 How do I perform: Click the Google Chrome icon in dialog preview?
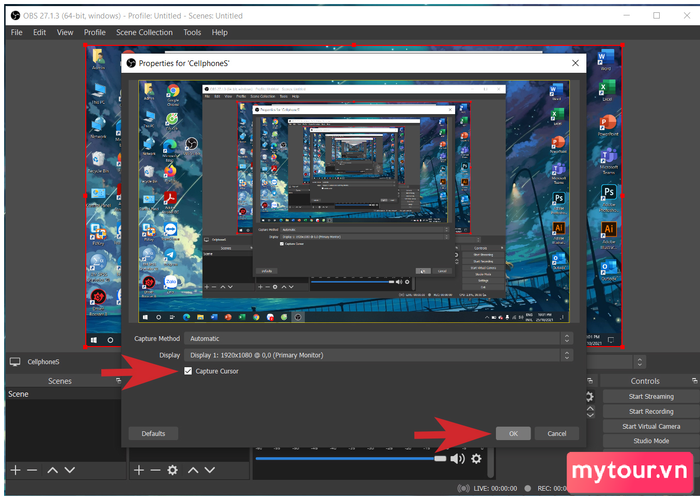[173, 94]
